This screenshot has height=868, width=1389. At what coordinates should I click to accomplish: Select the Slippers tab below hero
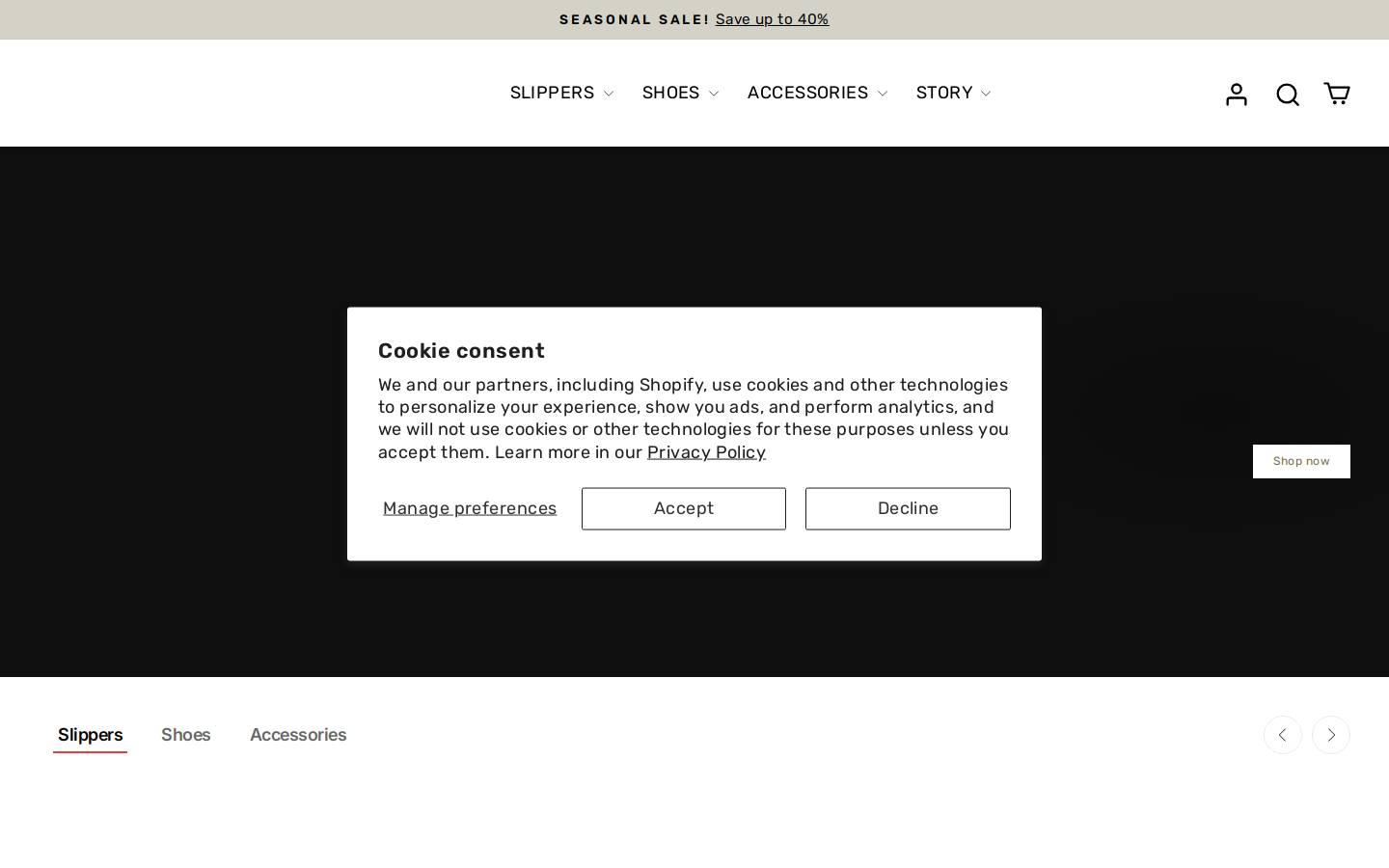(90, 735)
